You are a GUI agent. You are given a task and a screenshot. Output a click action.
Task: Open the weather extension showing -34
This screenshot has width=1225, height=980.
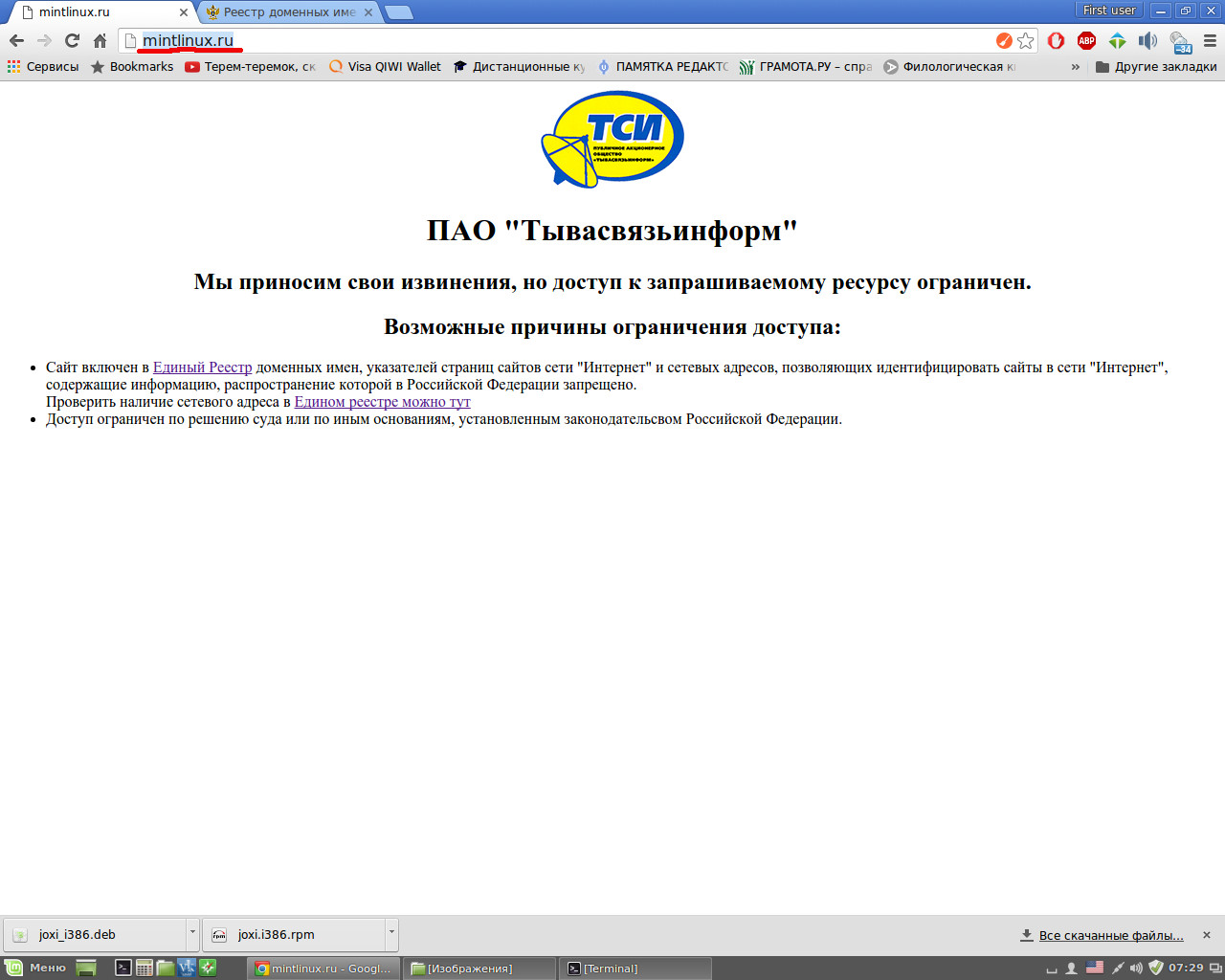[1180, 42]
